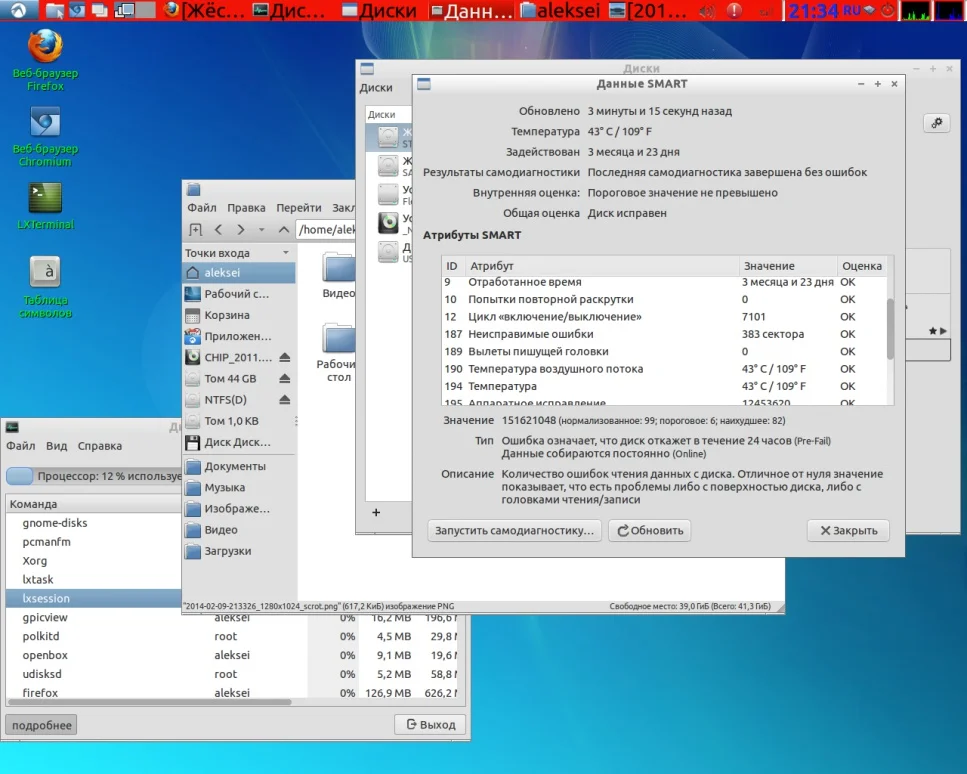967x774 pixels.
Task: Click the "Обновить" refresh button
Action: coord(649,531)
